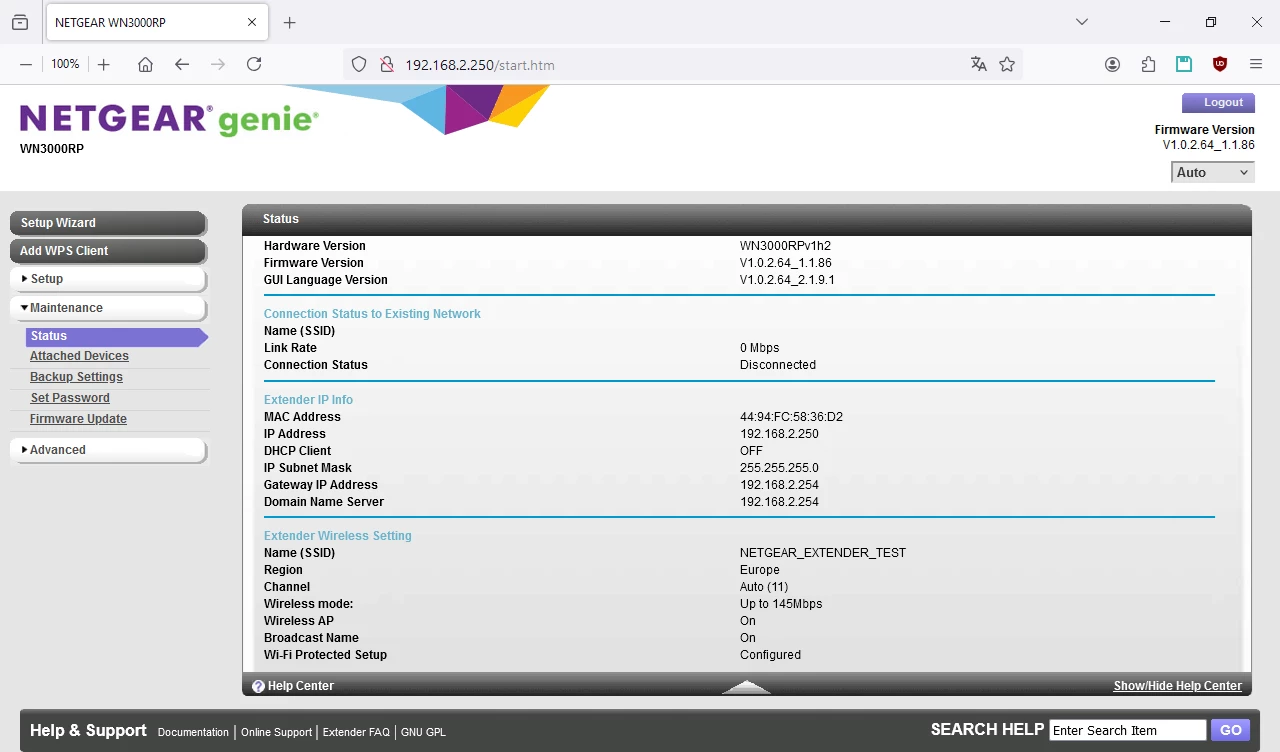Screen dimensions: 1280x752
Task: Reload the current page
Action: click(254, 64)
